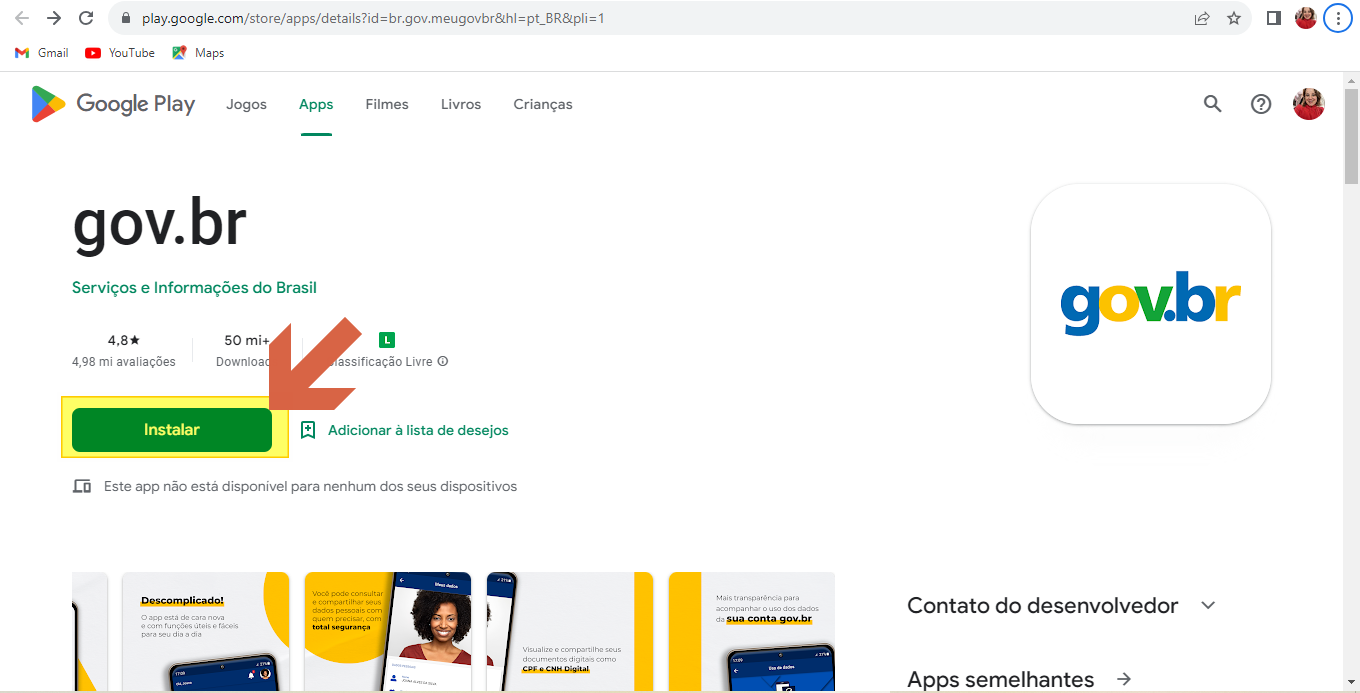Click the Google Play logo

tap(113, 104)
